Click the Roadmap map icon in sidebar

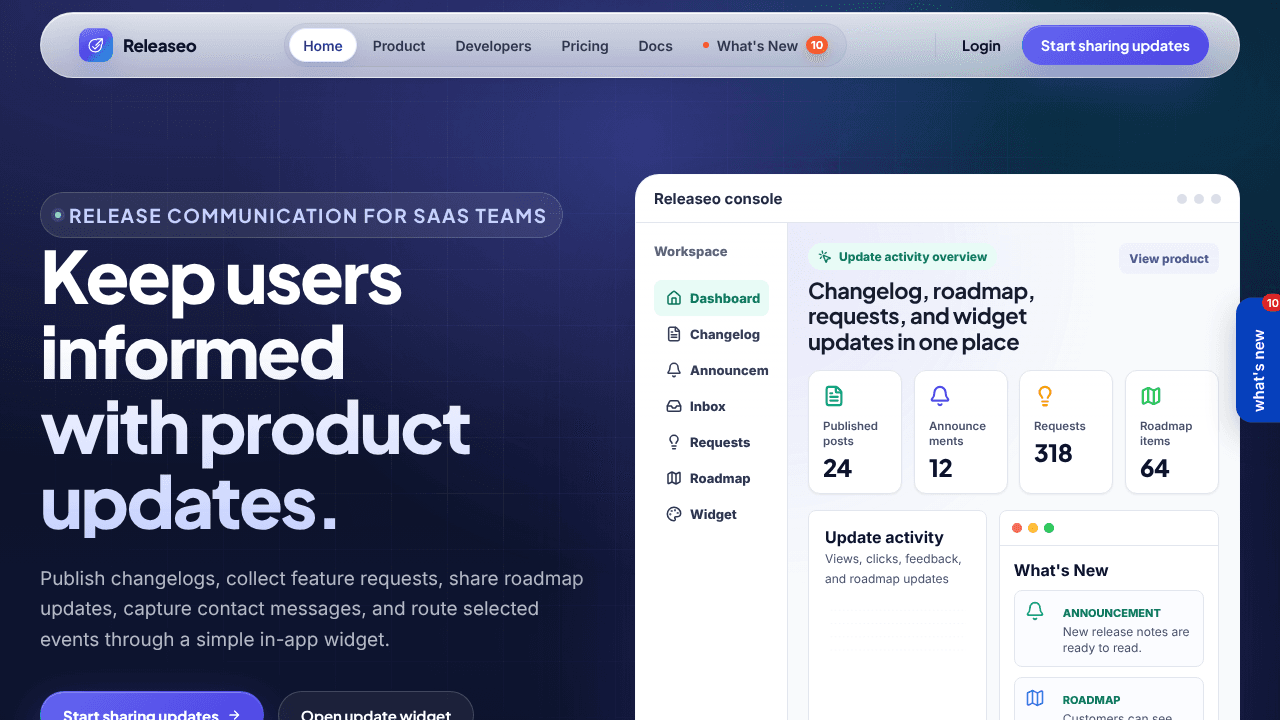(674, 478)
